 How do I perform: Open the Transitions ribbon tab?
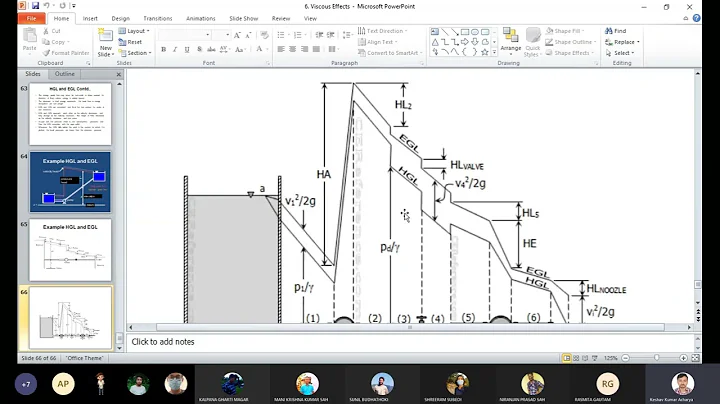158,18
